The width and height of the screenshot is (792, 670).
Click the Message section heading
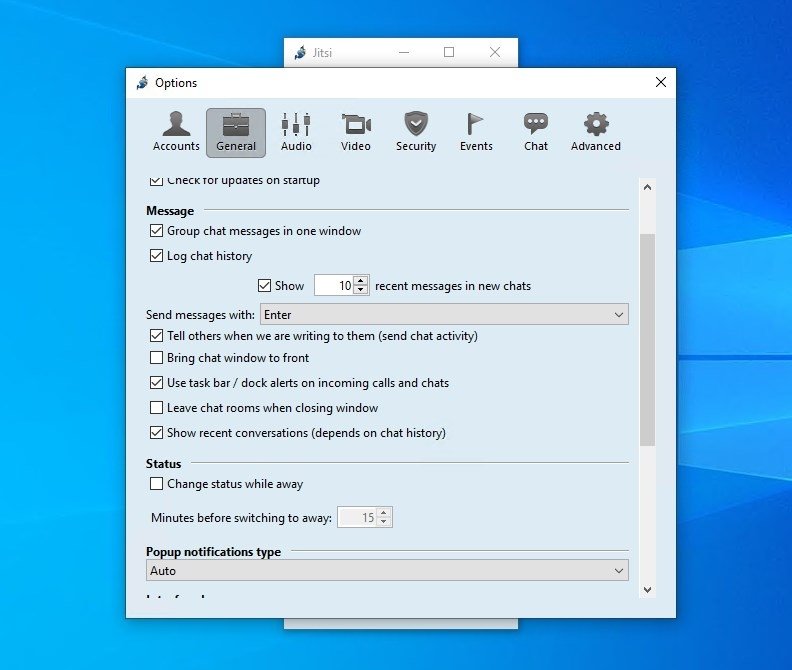(x=170, y=211)
